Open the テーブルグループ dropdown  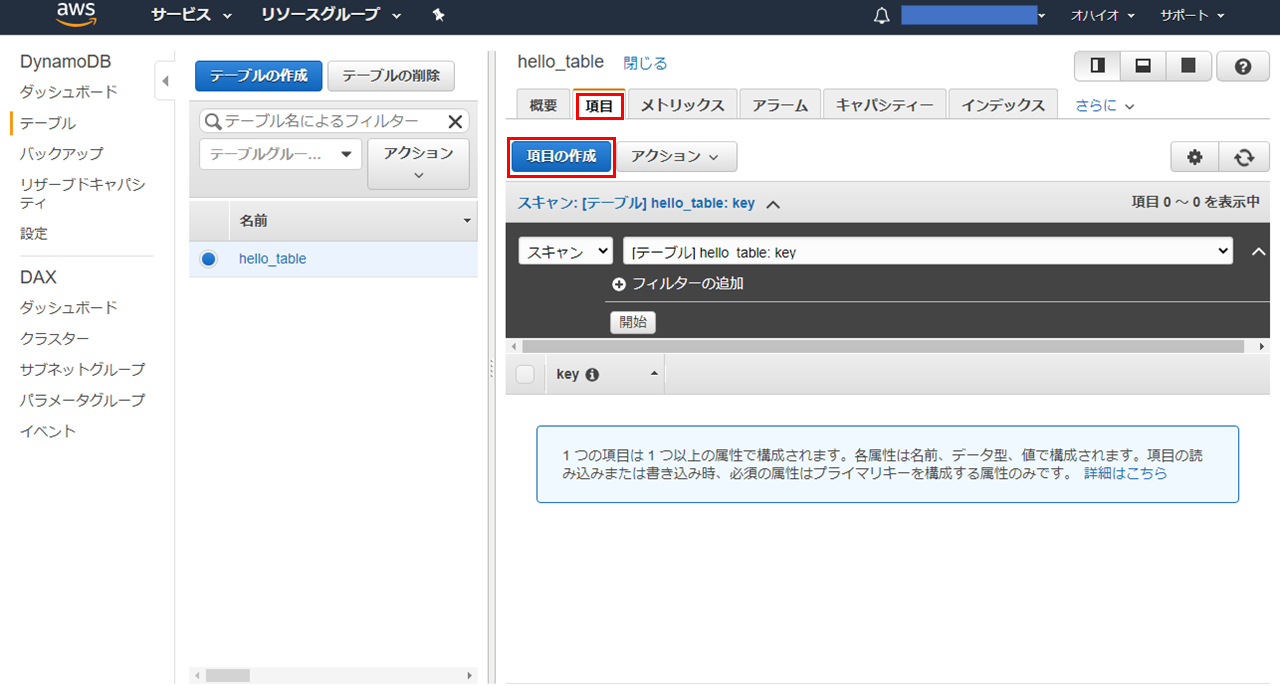tap(281, 154)
